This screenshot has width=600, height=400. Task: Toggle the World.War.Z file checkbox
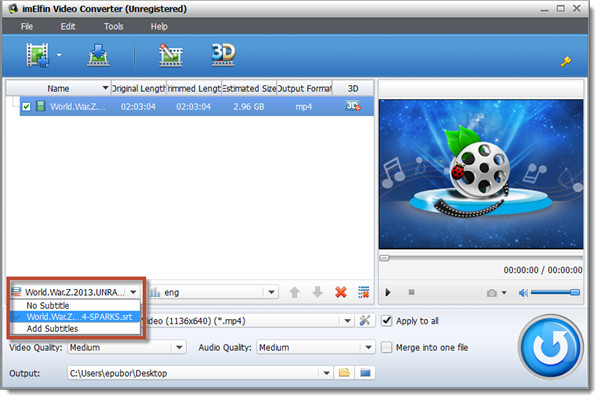coord(26,106)
